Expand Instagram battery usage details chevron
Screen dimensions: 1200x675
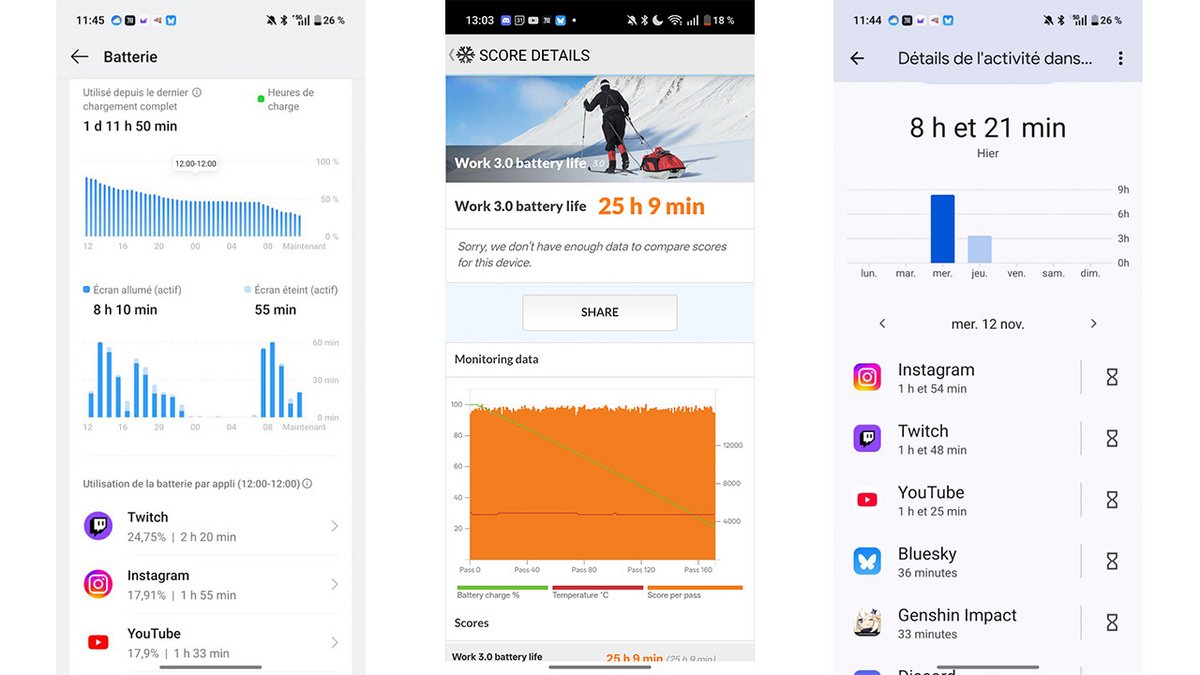(334, 584)
